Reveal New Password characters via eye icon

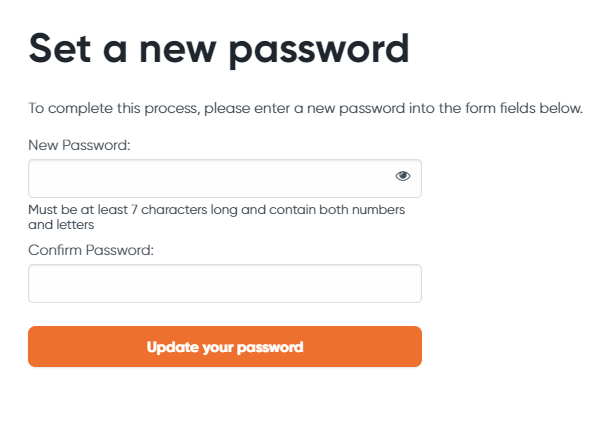pos(403,176)
